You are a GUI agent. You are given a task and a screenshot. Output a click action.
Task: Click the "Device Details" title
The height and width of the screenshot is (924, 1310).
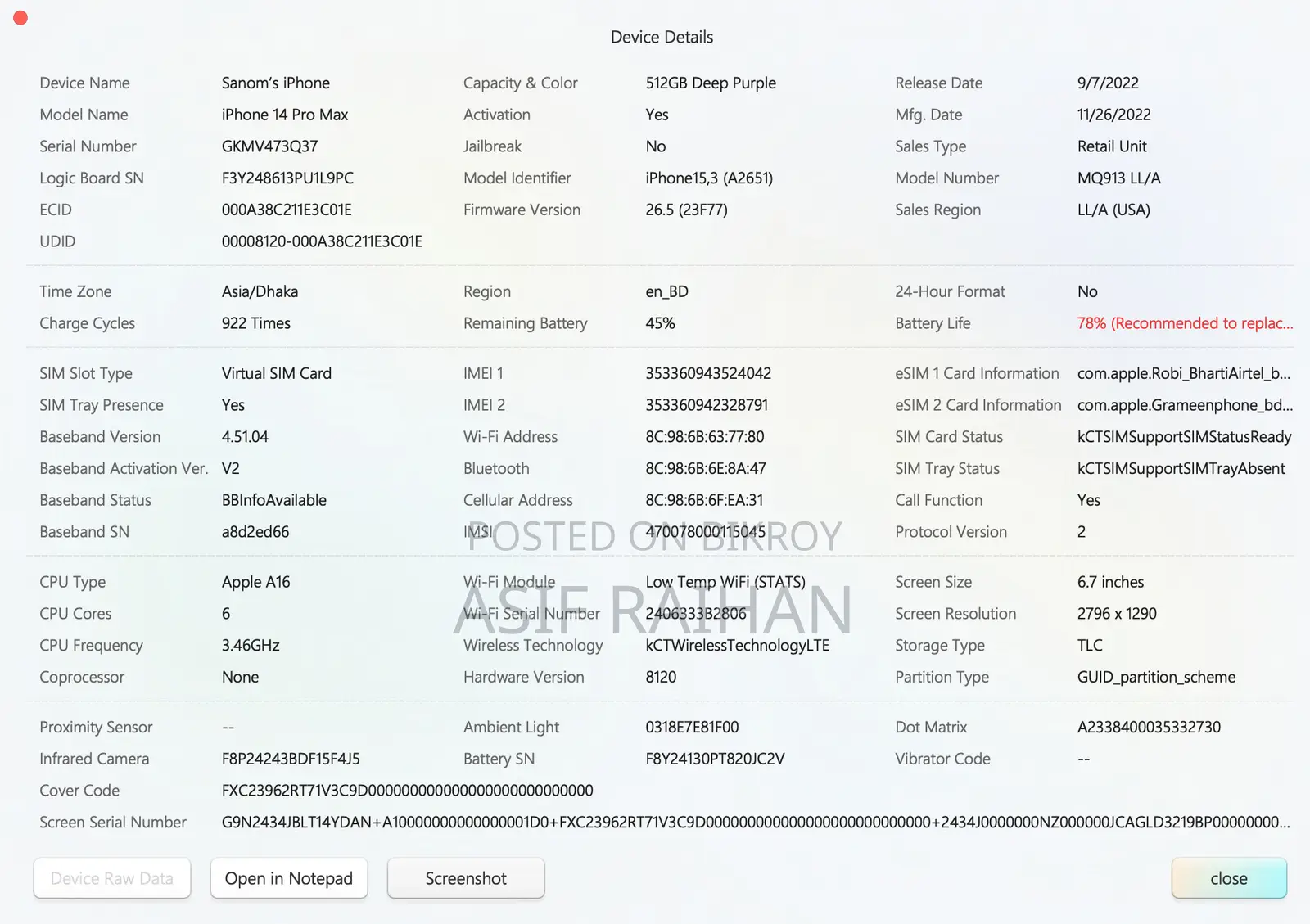(x=662, y=37)
